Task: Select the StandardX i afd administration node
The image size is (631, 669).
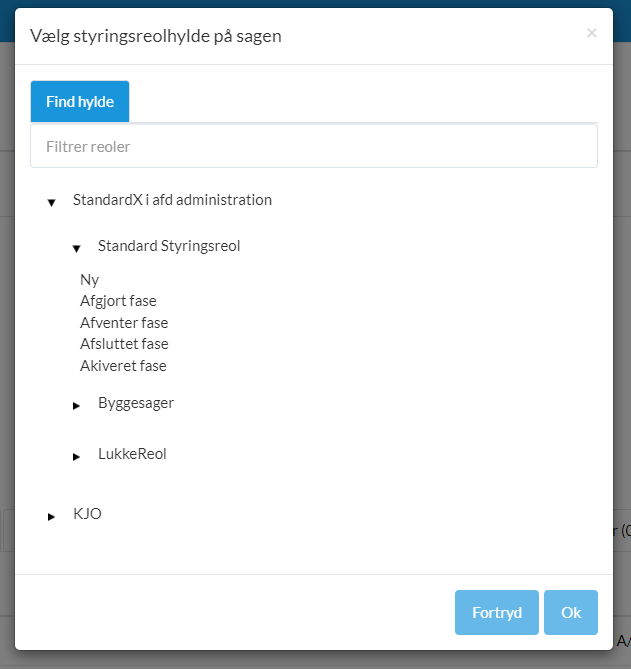Action: point(172,200)
